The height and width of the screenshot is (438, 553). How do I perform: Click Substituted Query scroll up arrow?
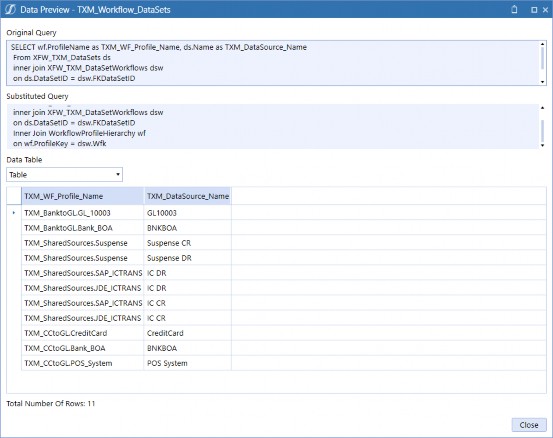tap(542, 108)
